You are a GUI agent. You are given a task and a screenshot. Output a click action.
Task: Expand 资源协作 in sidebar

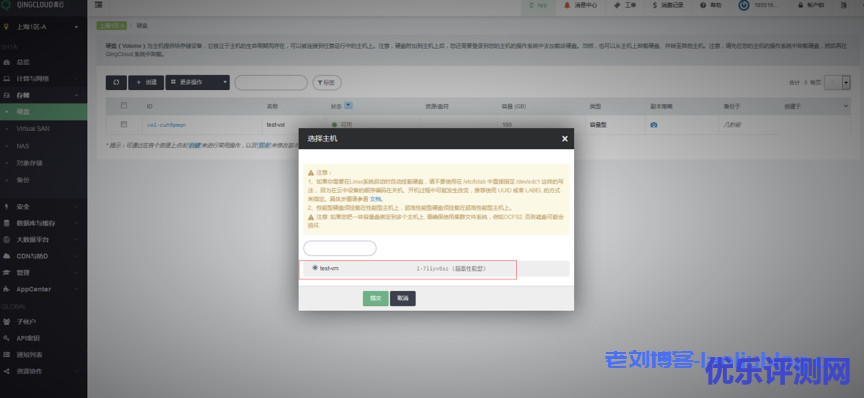(x=44, y=371)
